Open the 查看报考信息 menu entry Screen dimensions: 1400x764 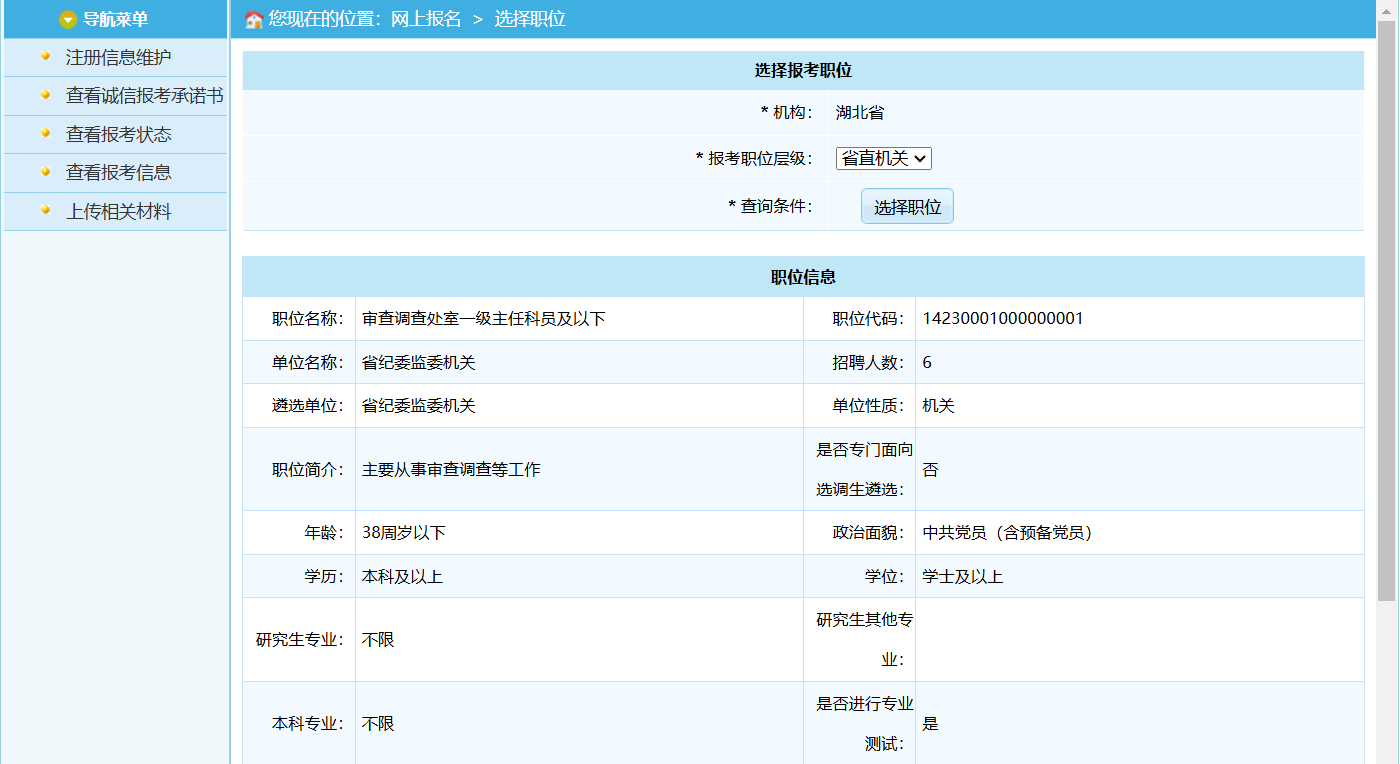pos(118,173)
